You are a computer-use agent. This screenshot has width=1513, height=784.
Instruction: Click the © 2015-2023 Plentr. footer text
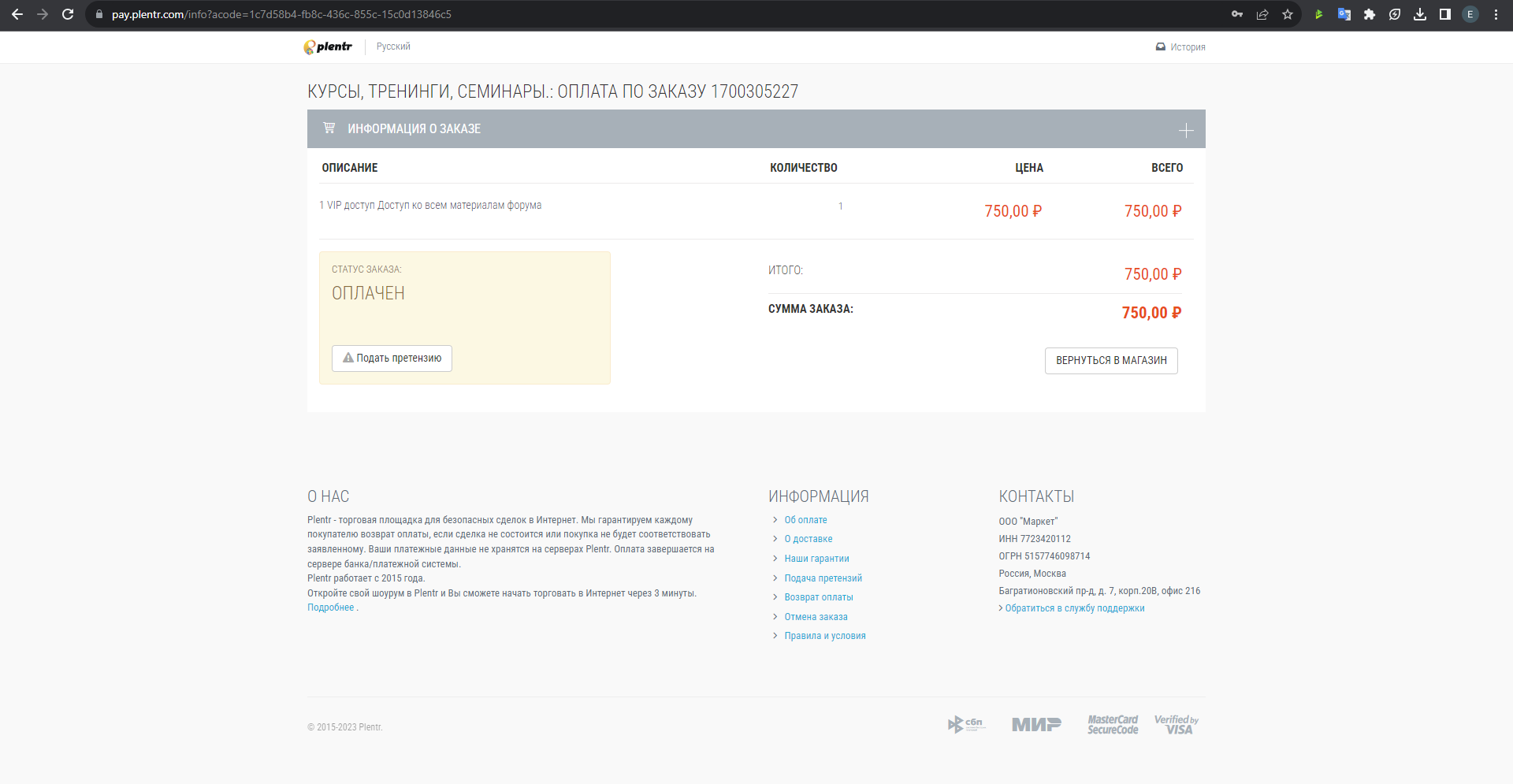(344, 727)
